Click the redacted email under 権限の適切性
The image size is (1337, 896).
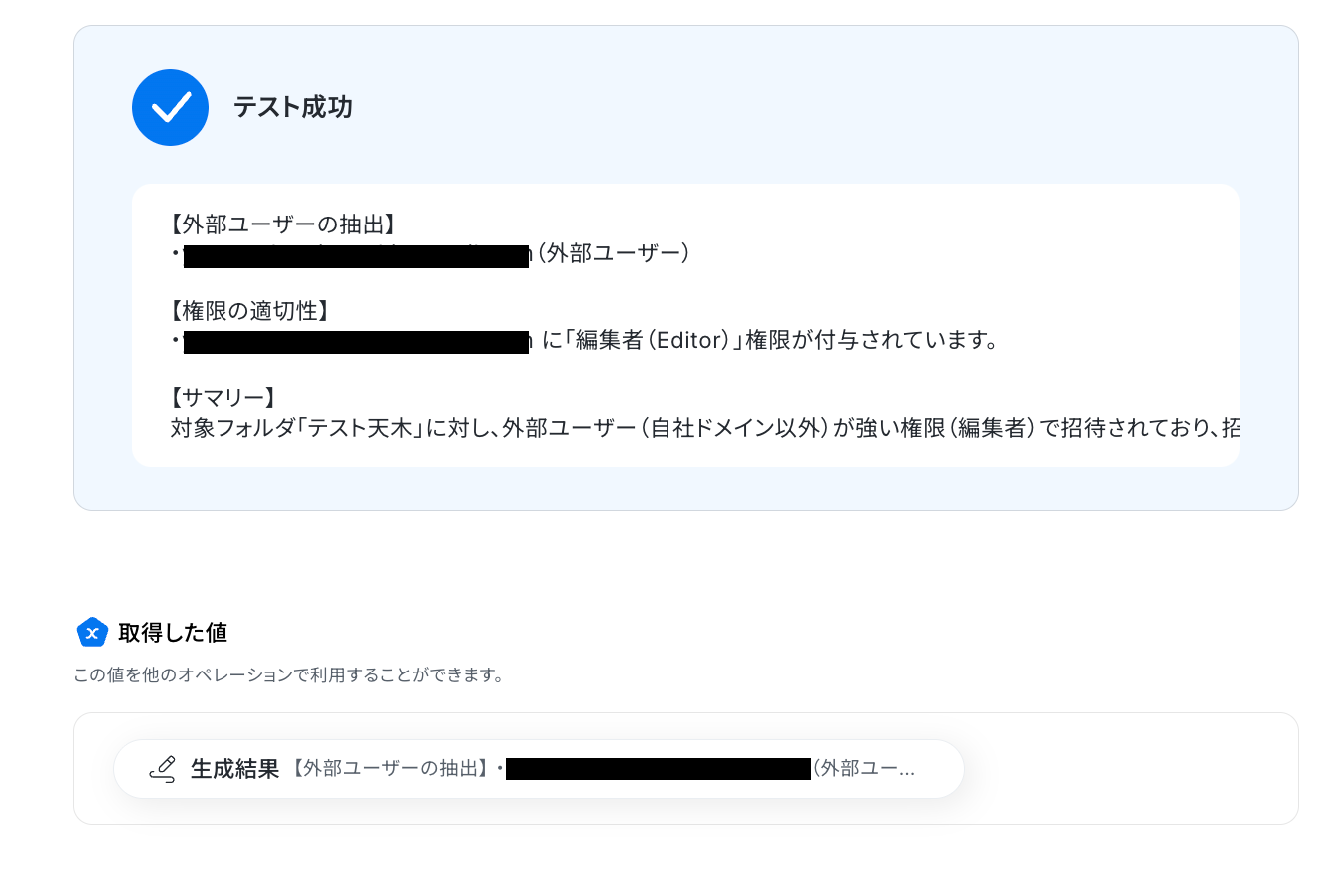point(356,342)
